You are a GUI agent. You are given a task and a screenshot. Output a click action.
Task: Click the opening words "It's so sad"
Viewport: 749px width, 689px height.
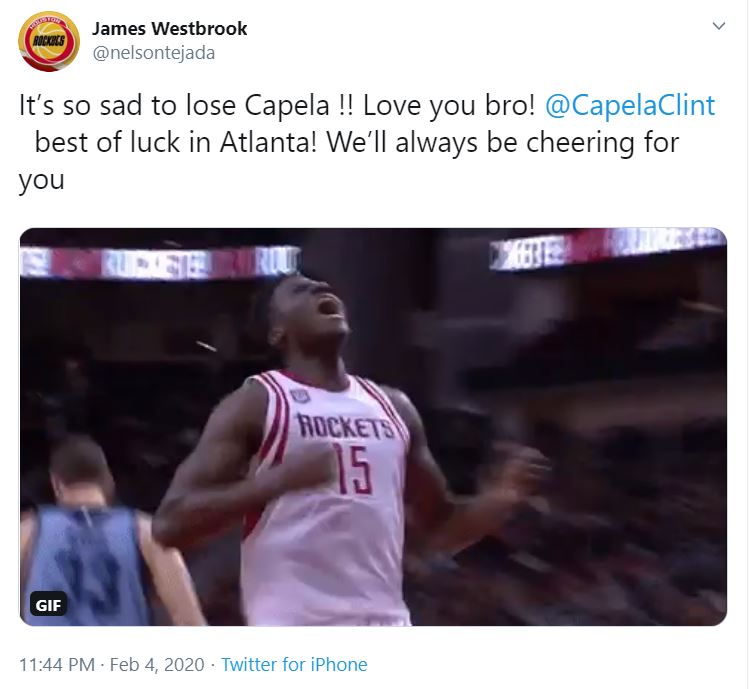pyautogui.click(x=82, y=105)
